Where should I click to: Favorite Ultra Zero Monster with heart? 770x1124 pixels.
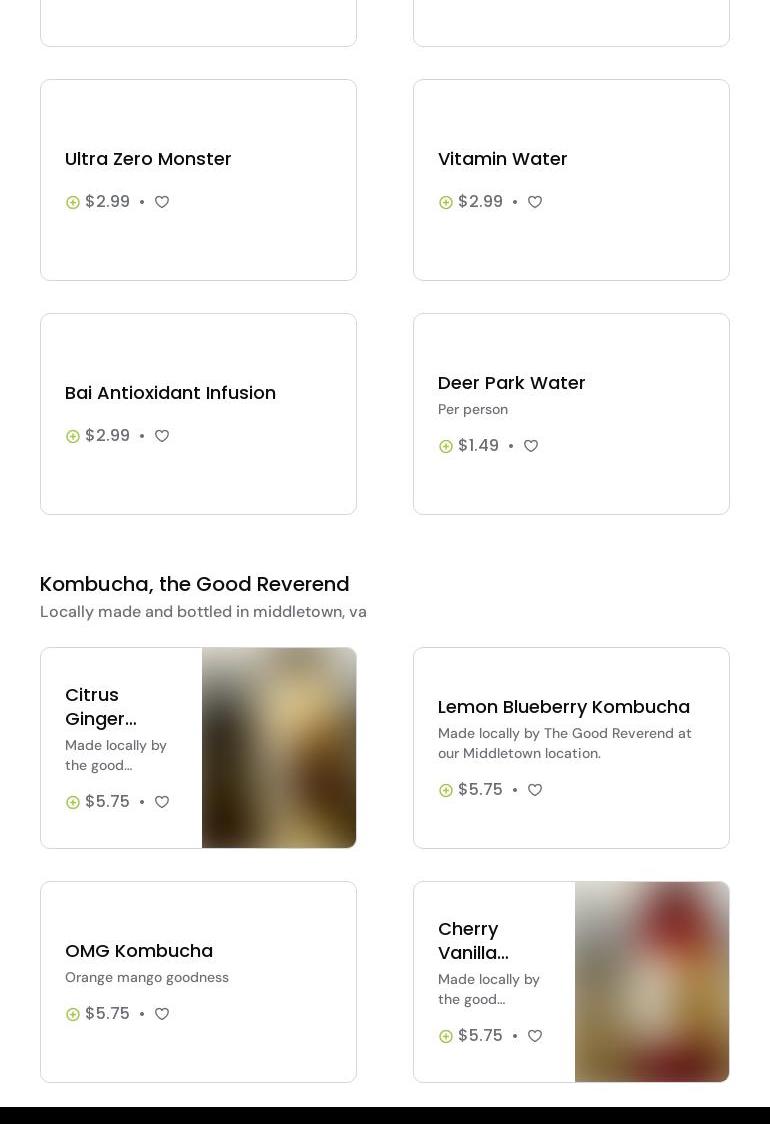point(162,202)
